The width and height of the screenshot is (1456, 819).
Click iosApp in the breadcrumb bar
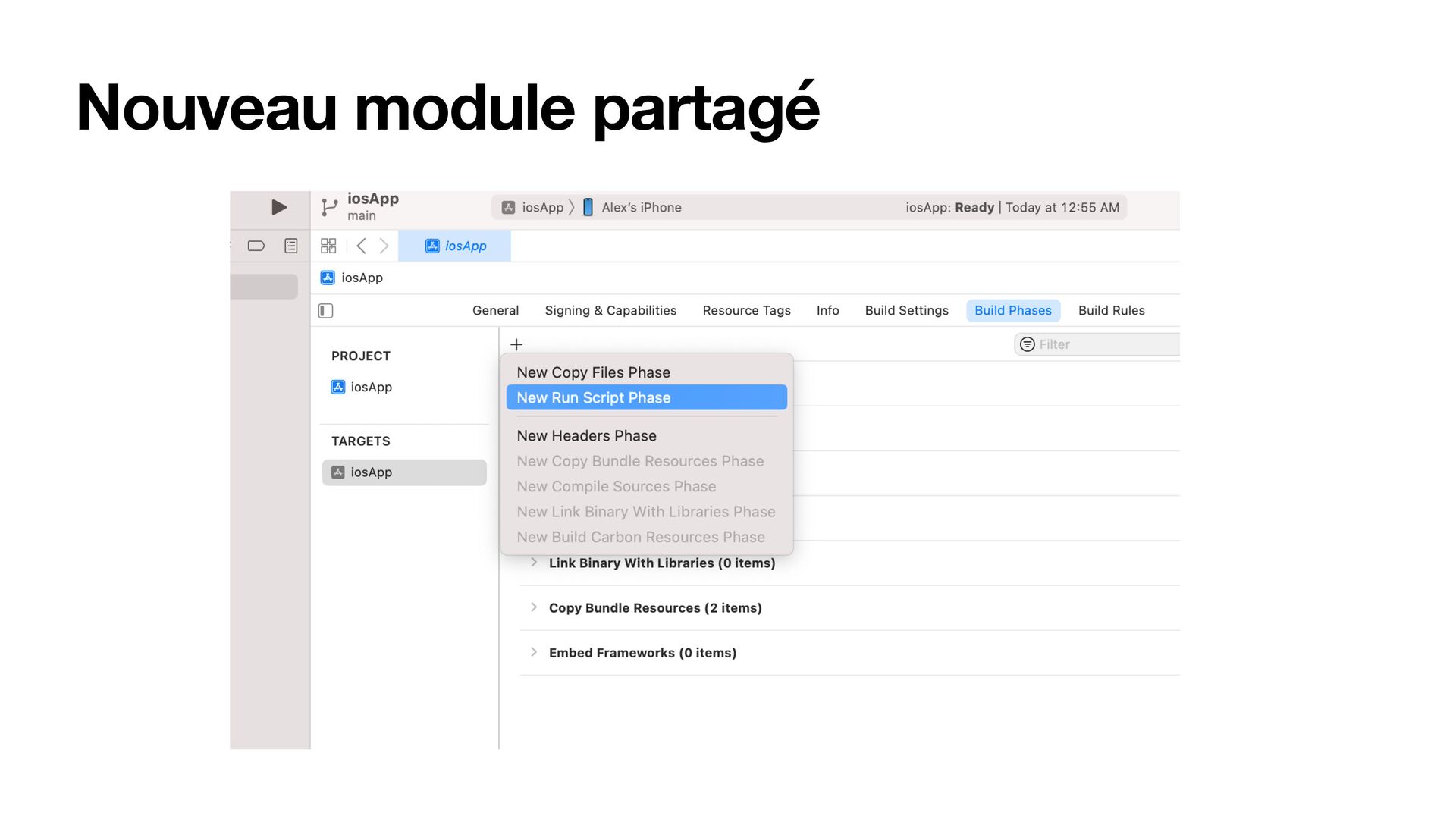tap(352, 278)
